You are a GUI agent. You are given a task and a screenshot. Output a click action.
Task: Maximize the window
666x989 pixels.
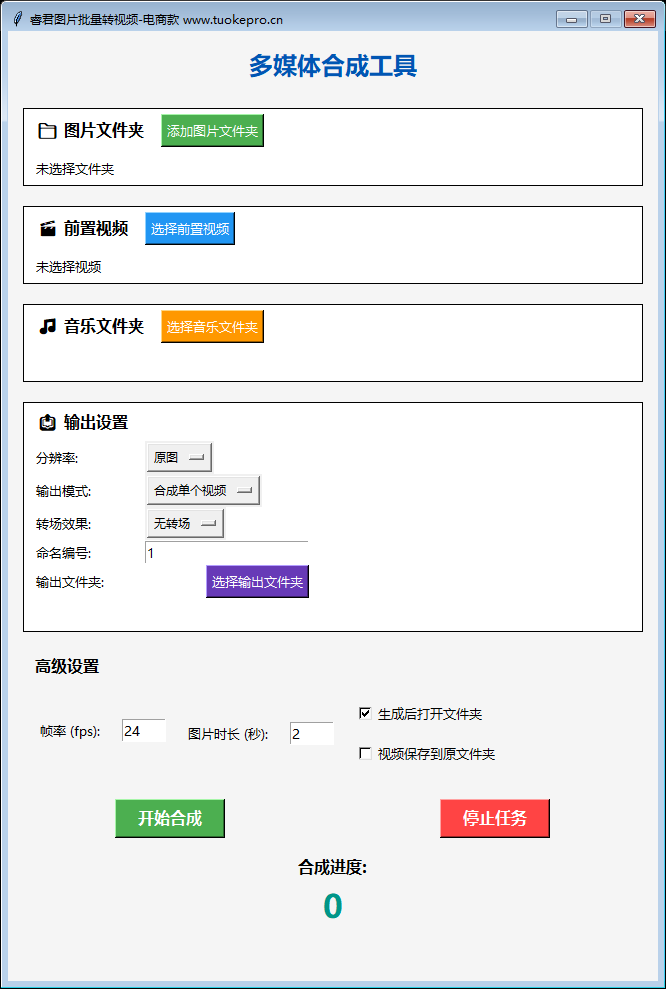point(605,20)
